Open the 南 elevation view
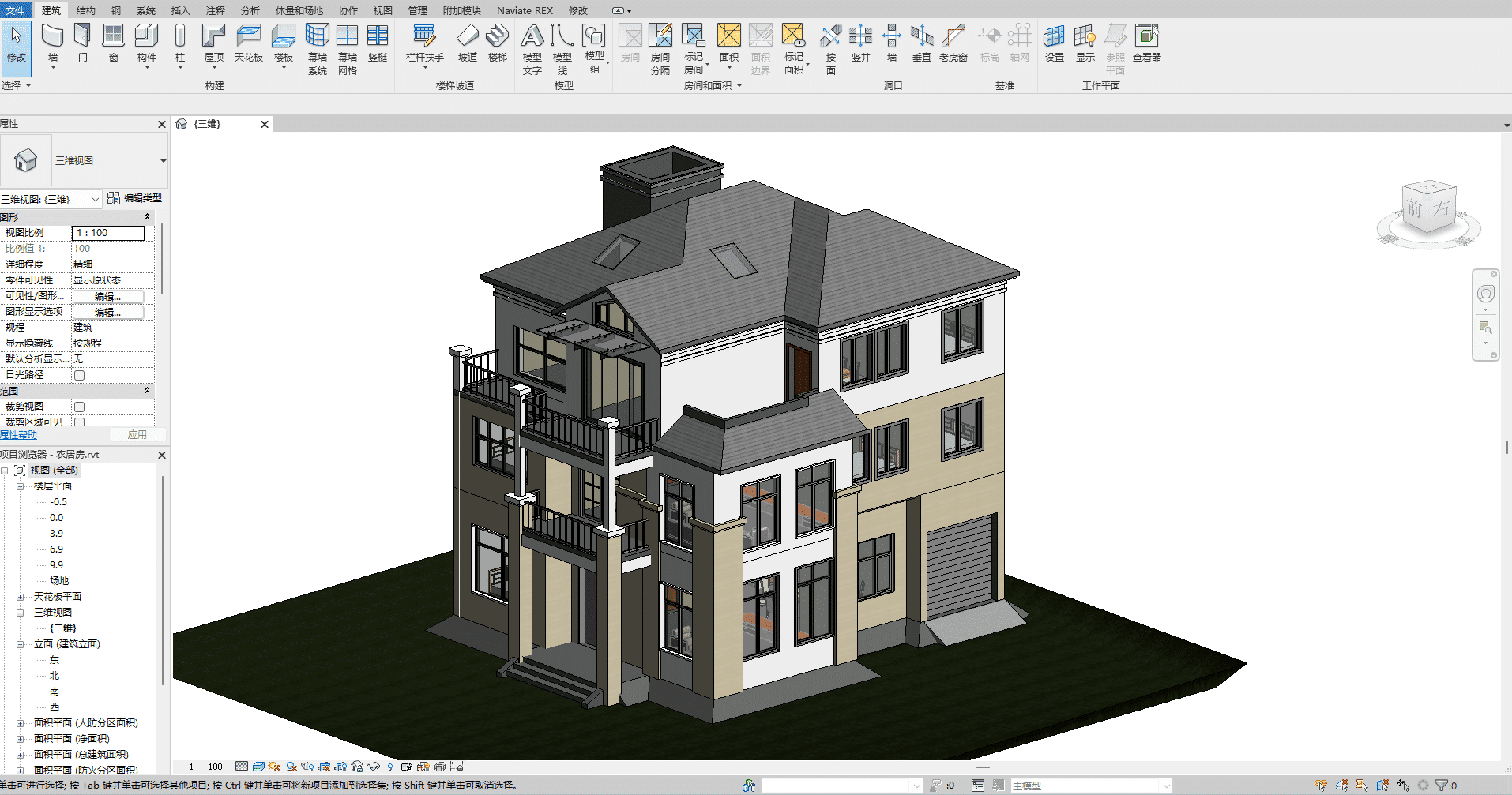Screen dimensions: 1512x795 click(x=55, y=692)
